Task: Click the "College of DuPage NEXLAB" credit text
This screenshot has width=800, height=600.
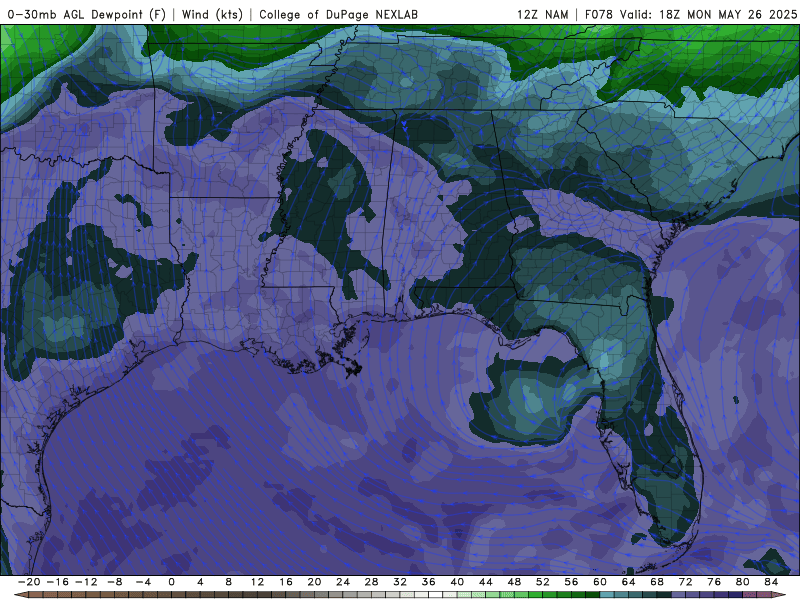Action: (x=338, y=14)
